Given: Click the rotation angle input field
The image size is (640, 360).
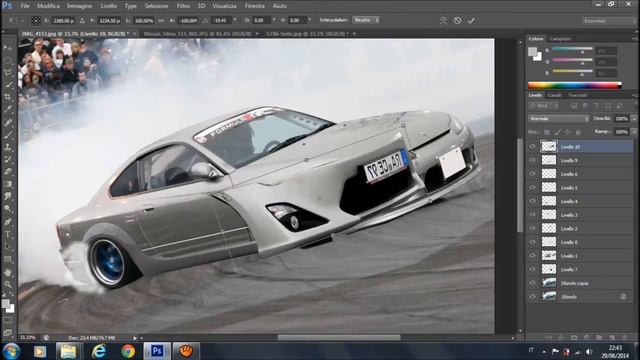Looking at the screenshot, I should 221,20.
